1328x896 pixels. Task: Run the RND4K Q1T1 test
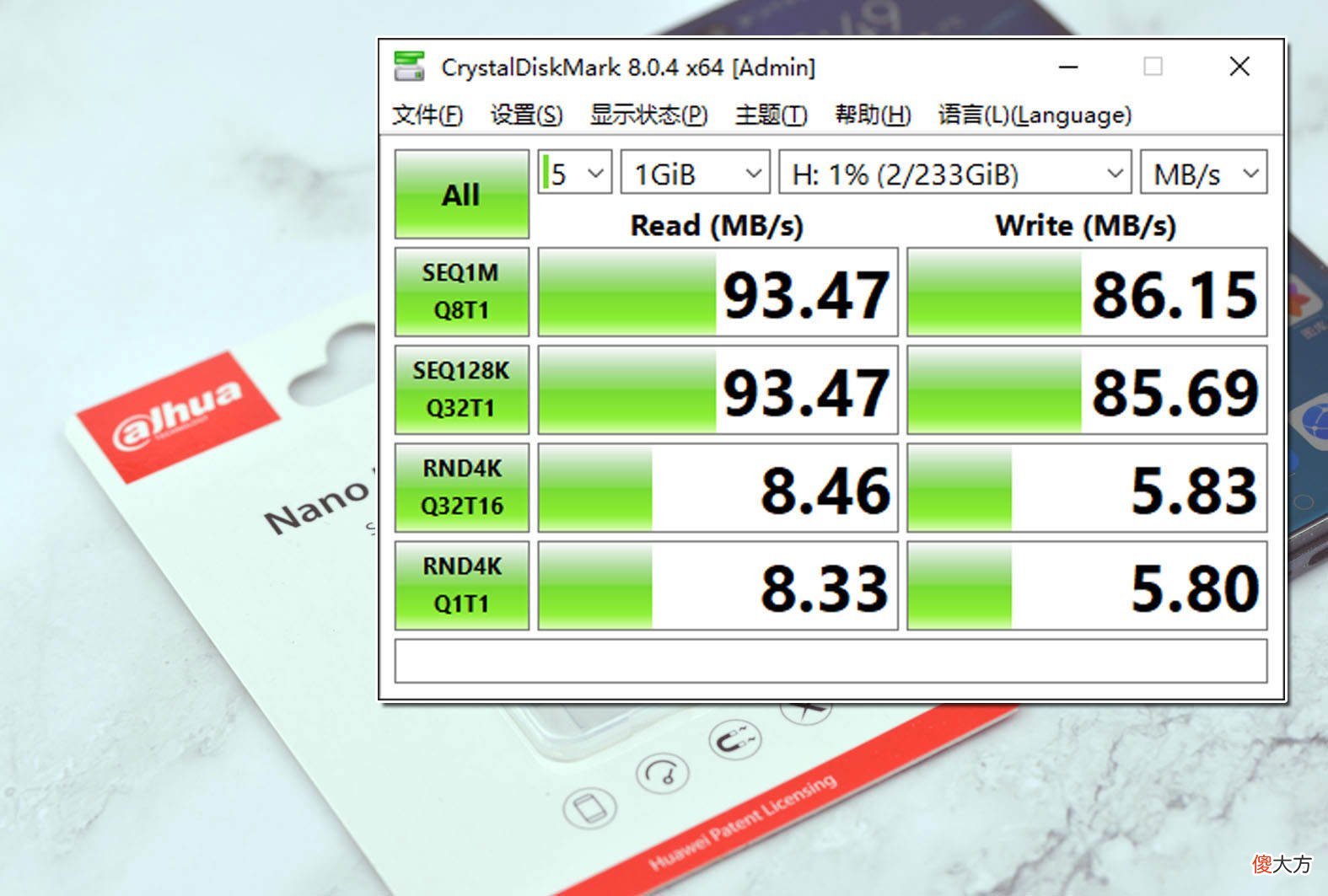click(x=461, y=585)
